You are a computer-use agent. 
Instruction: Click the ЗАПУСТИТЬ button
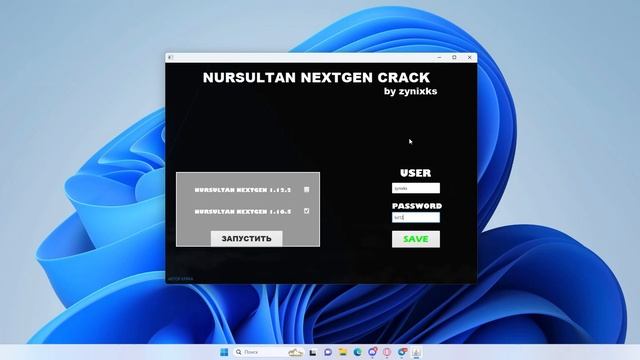pyautogui.click(x=247, y=239)
